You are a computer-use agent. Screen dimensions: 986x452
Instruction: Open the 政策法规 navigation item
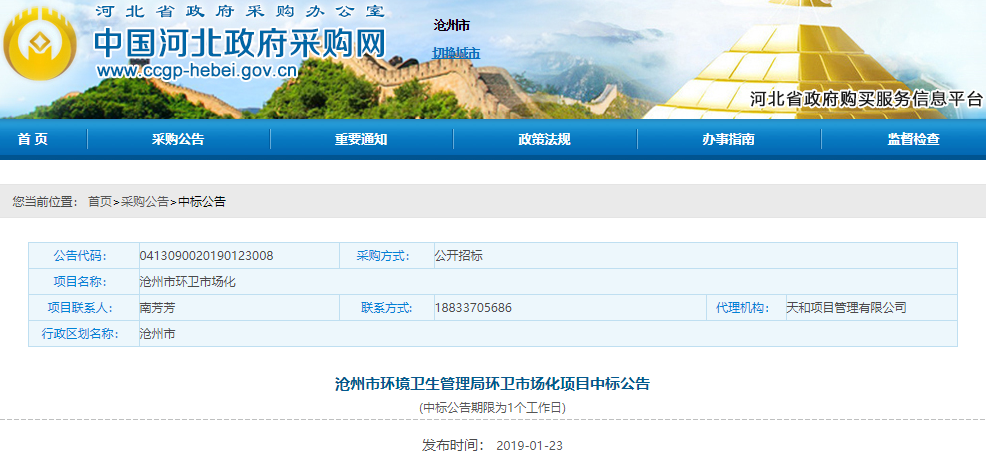[544, 140]
